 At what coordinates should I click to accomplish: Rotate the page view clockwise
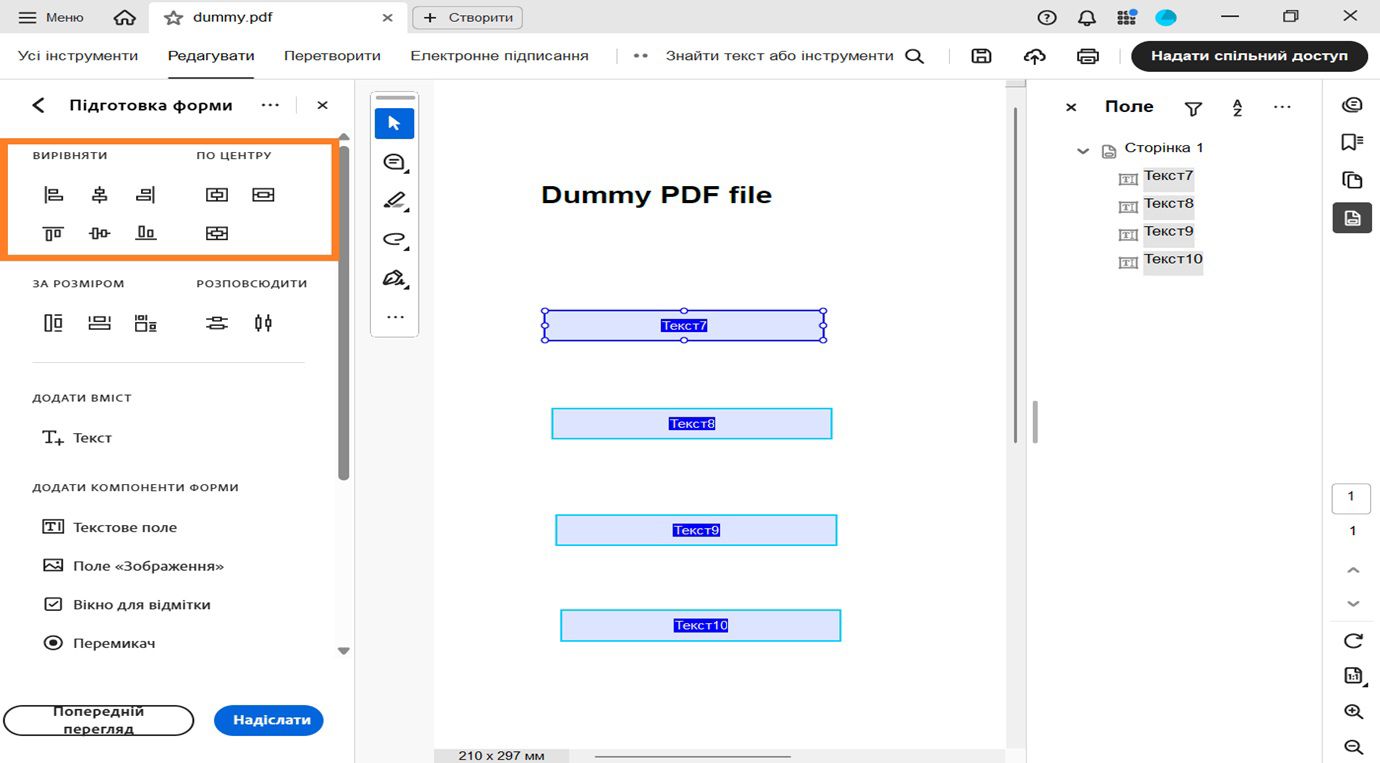1353,641
